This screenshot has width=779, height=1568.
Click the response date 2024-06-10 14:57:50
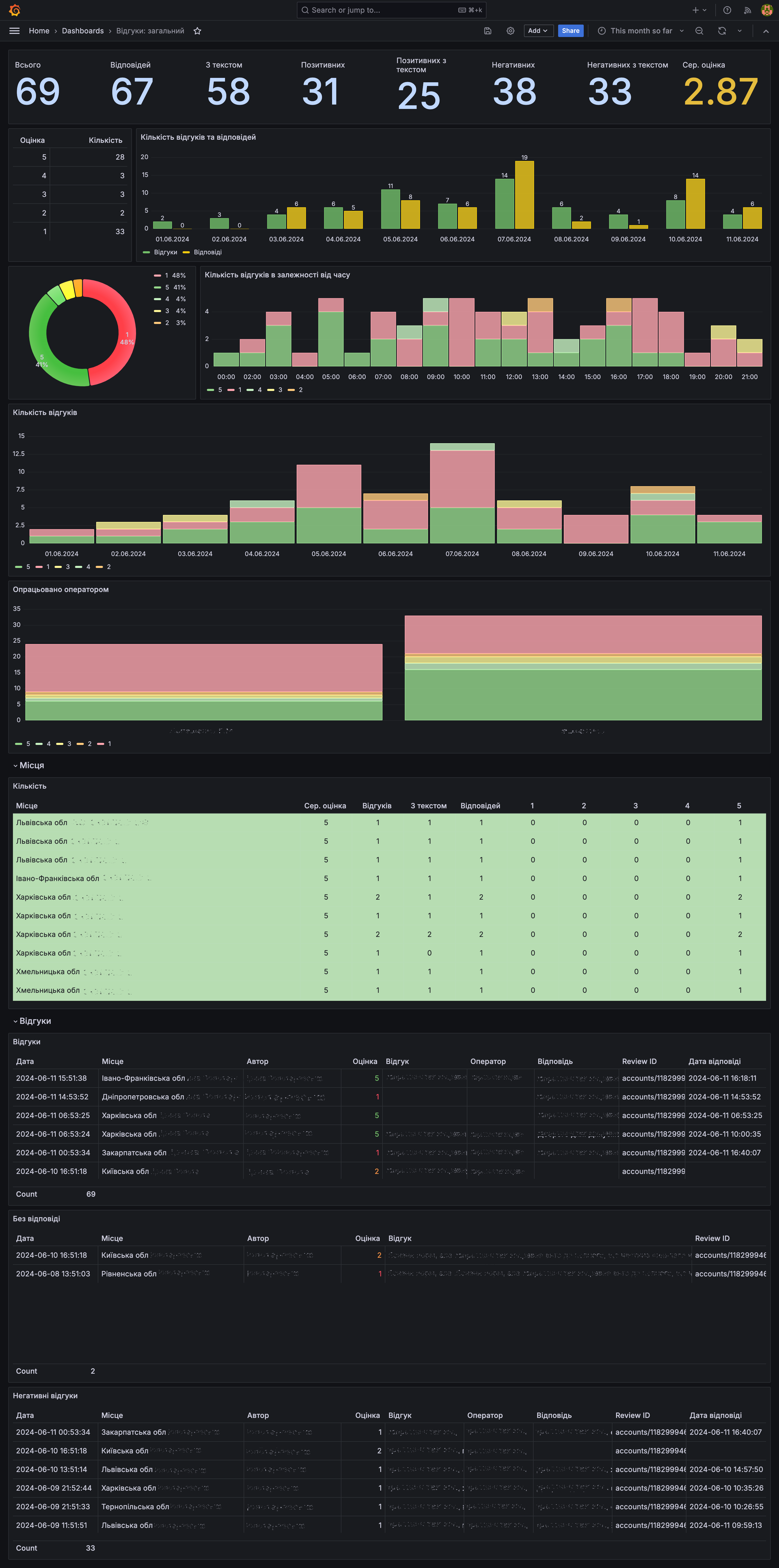[x=726, y=1469]
